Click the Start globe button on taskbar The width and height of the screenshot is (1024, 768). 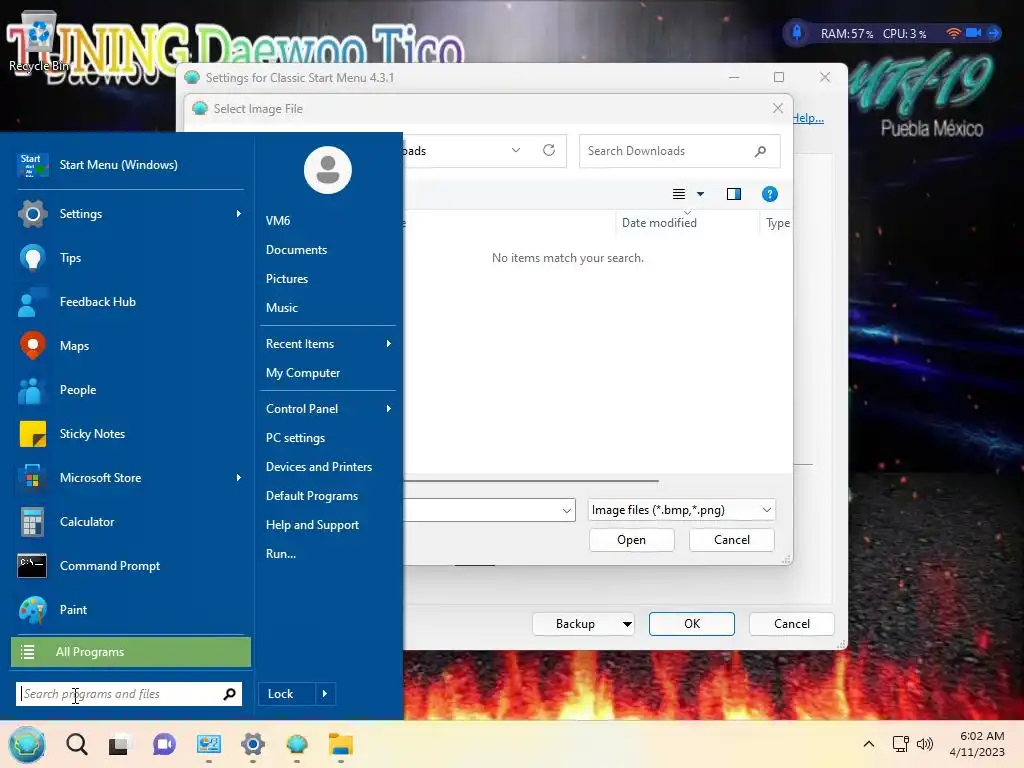(x=27, y=744)
